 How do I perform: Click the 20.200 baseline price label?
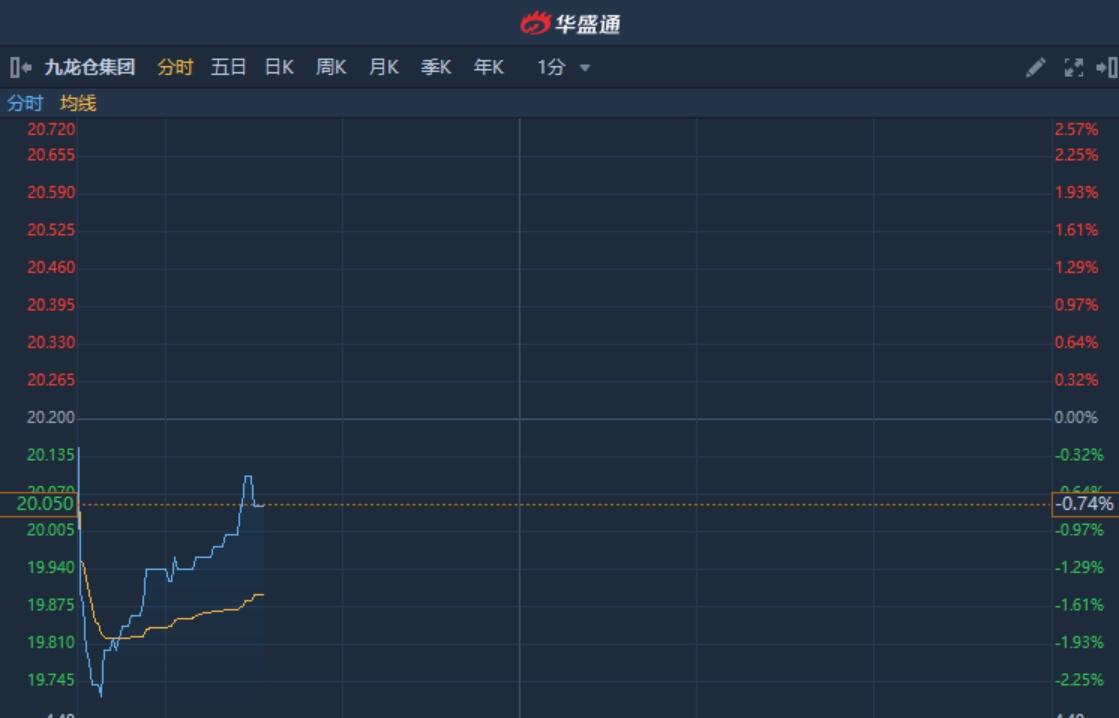pyautogui.click(x=51, y=418)
